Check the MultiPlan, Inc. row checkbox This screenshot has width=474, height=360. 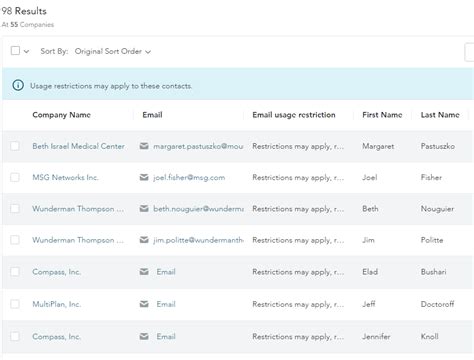[15, 304]
